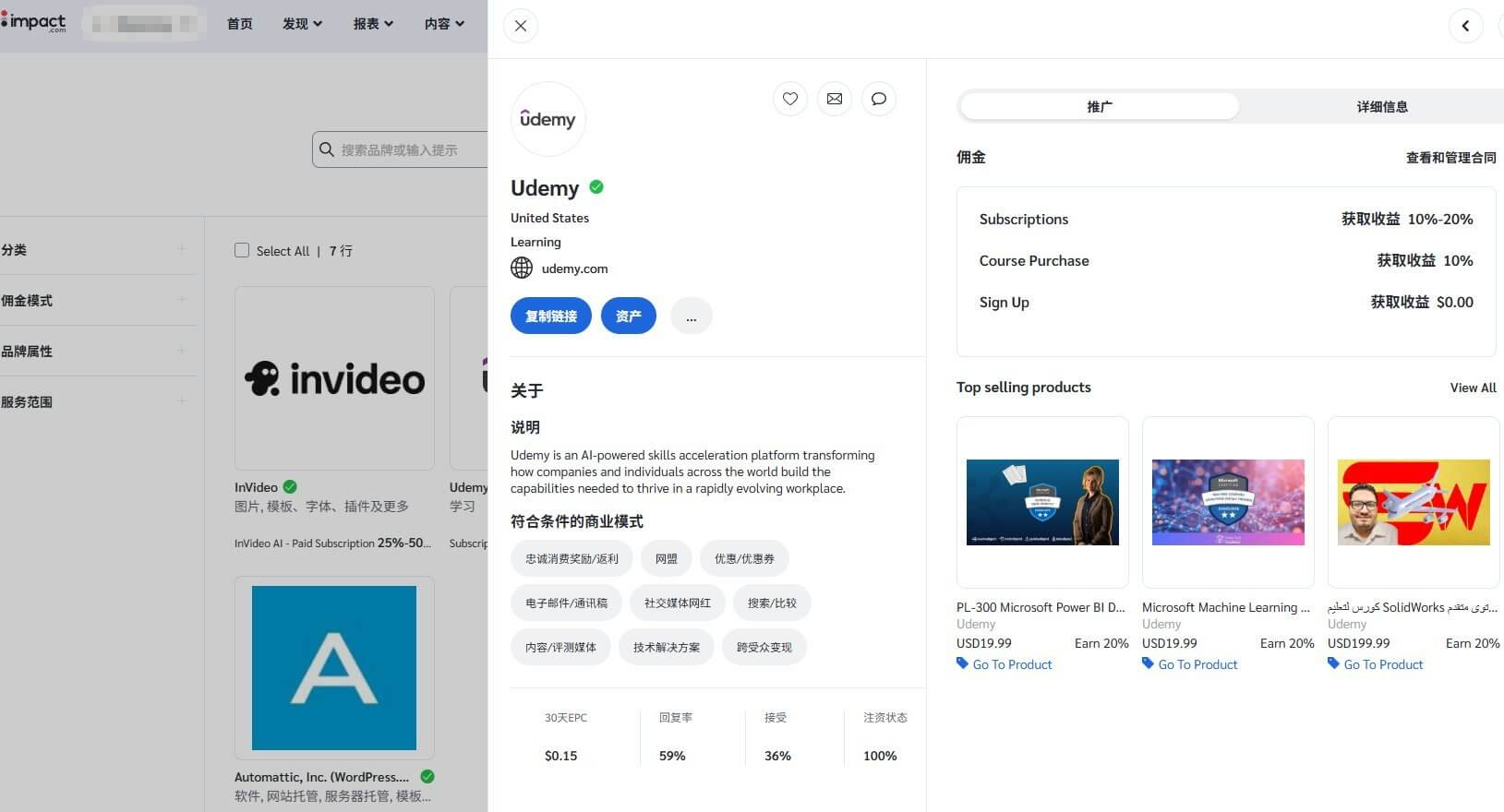Image resolution: width=1504 pixels, height=812 pixels.
Task: Open the more options ellipsis button
Action: (x=692, y=316)
